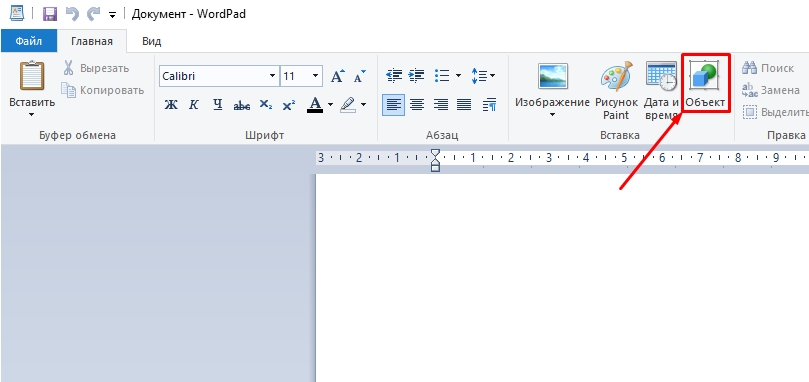Toggle italic formatting (К)
The height and width of the screenshot is (382, 809).
tap(193, 105)
